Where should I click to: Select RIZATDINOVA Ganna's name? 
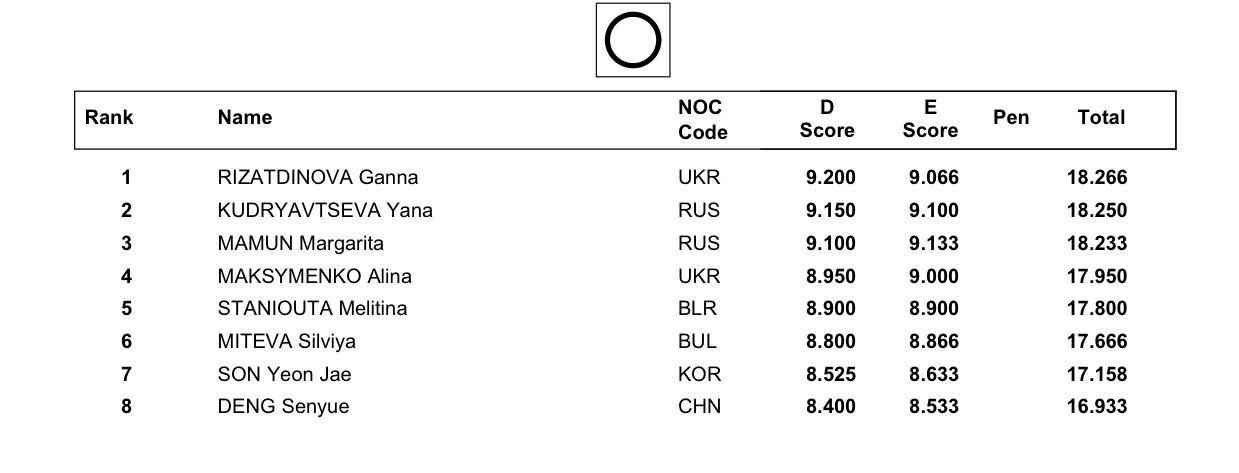(x=318, y=178)
